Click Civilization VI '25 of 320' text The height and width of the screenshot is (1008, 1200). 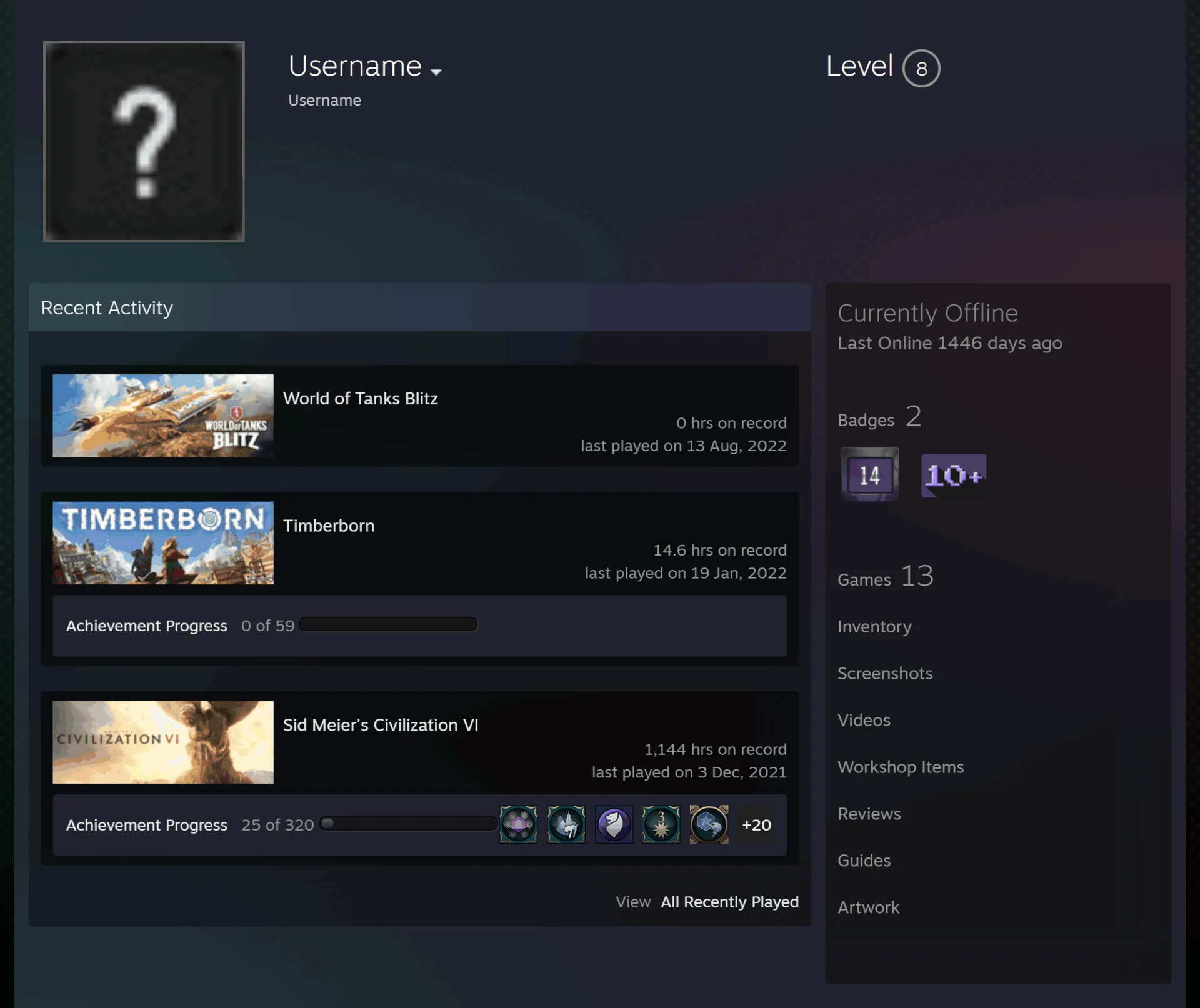[277, 825]
